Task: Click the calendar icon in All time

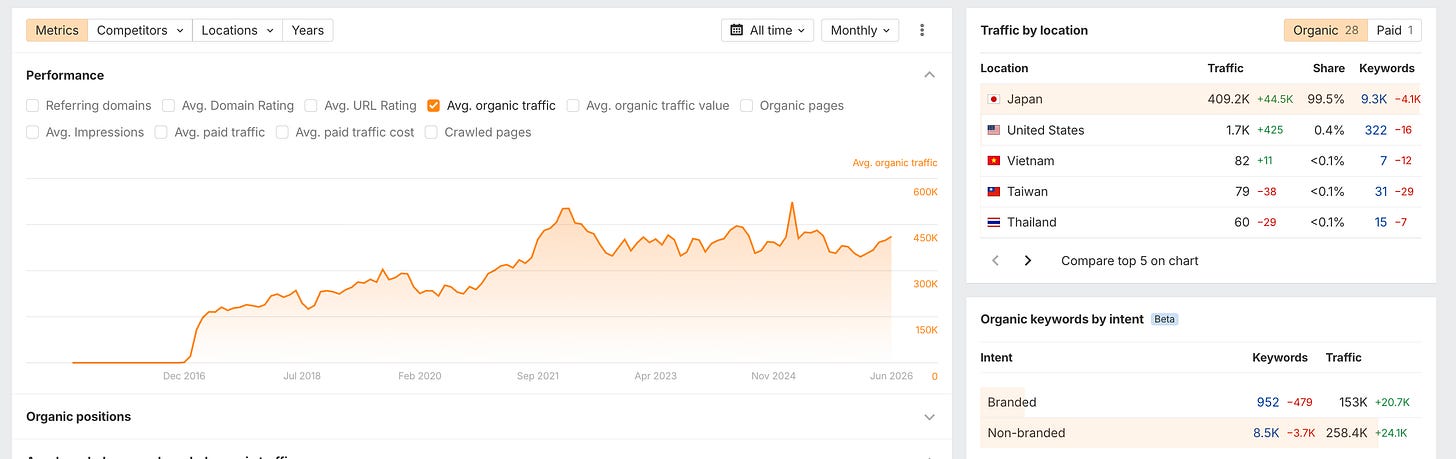Action: coord(737,31)
